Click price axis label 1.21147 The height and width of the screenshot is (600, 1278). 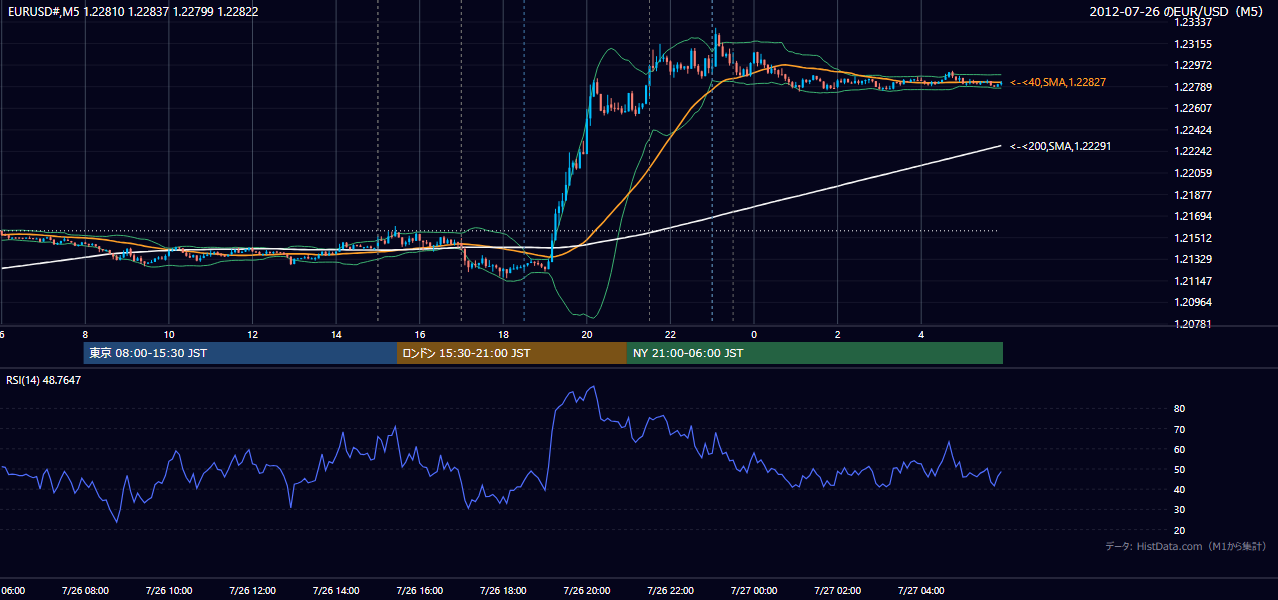click(1193, 281)
